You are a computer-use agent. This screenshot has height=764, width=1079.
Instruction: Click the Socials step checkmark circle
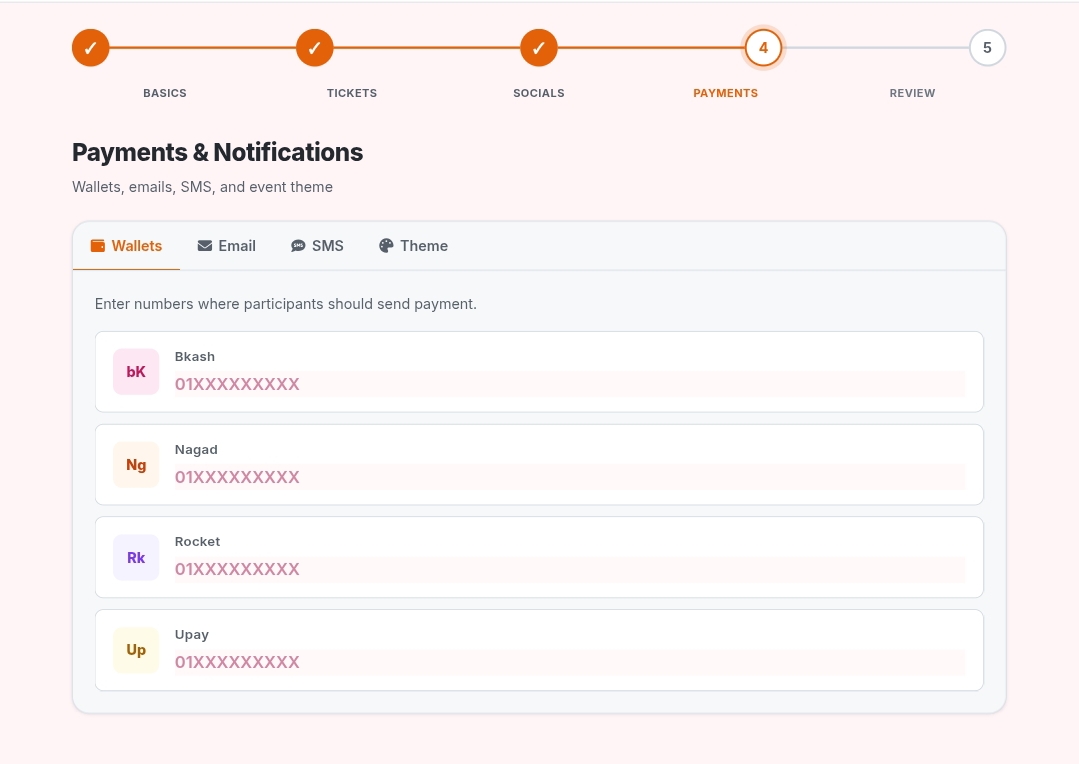coord(539,48)
